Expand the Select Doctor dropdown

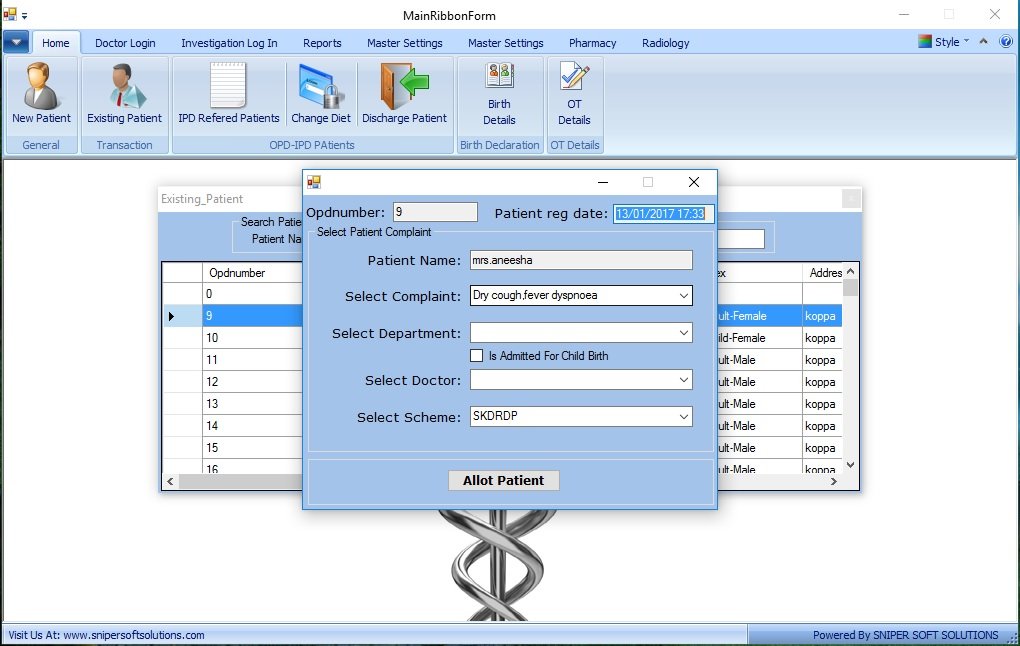click(683, 380)
